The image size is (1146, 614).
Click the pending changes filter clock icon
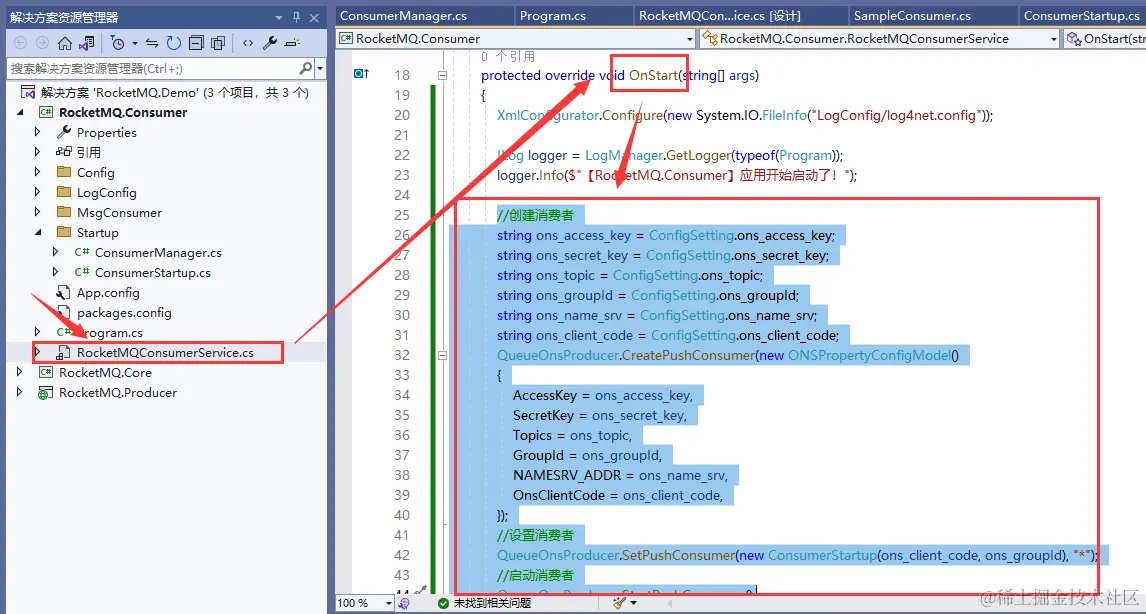coord(118,43)
